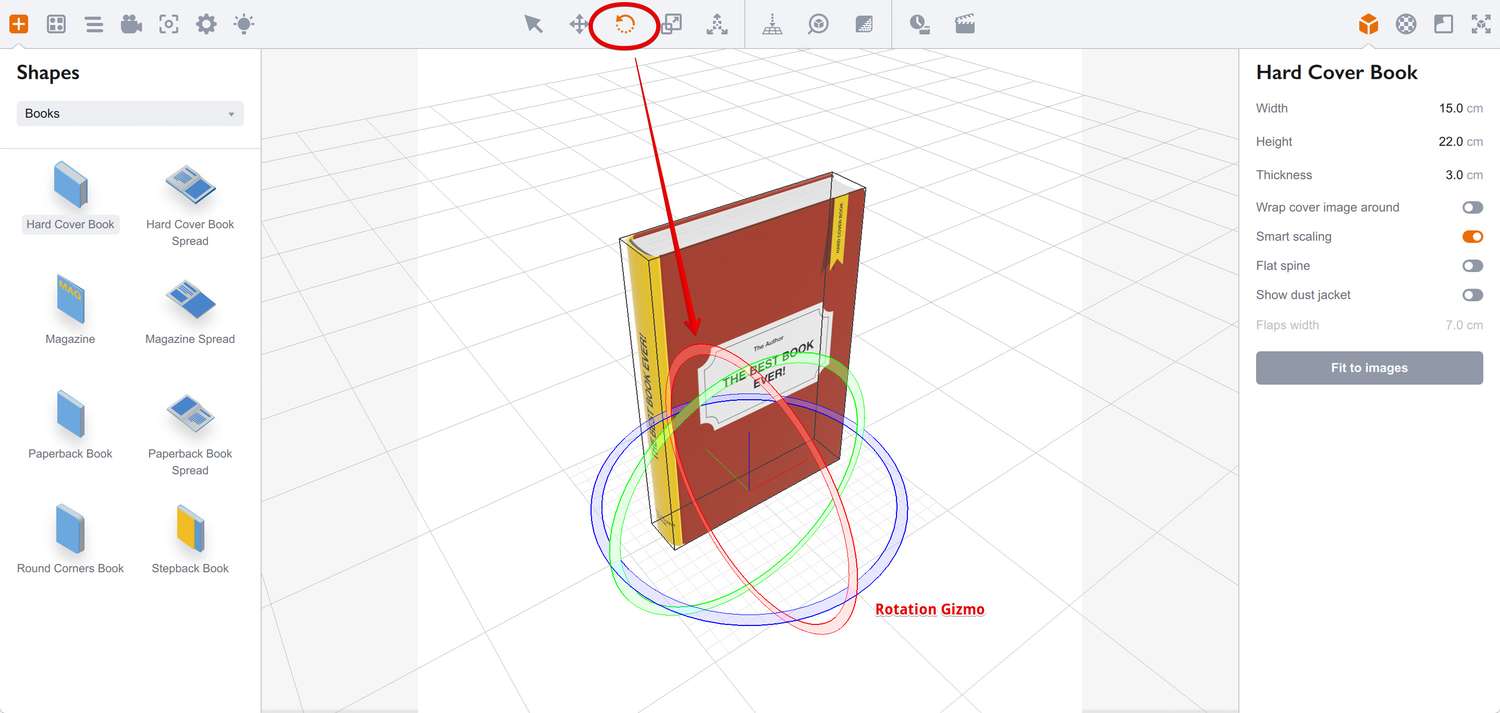Open the camera settings icon

pos(131,24)
